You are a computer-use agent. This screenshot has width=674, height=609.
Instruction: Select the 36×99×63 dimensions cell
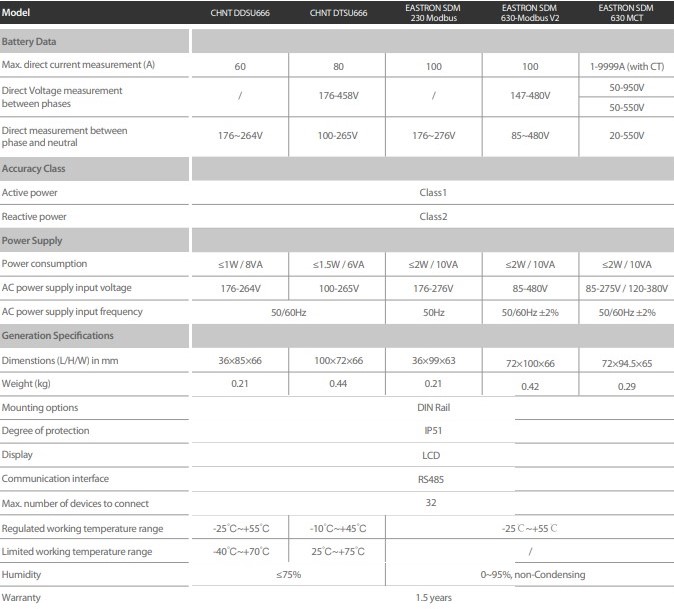coord(433,361)
